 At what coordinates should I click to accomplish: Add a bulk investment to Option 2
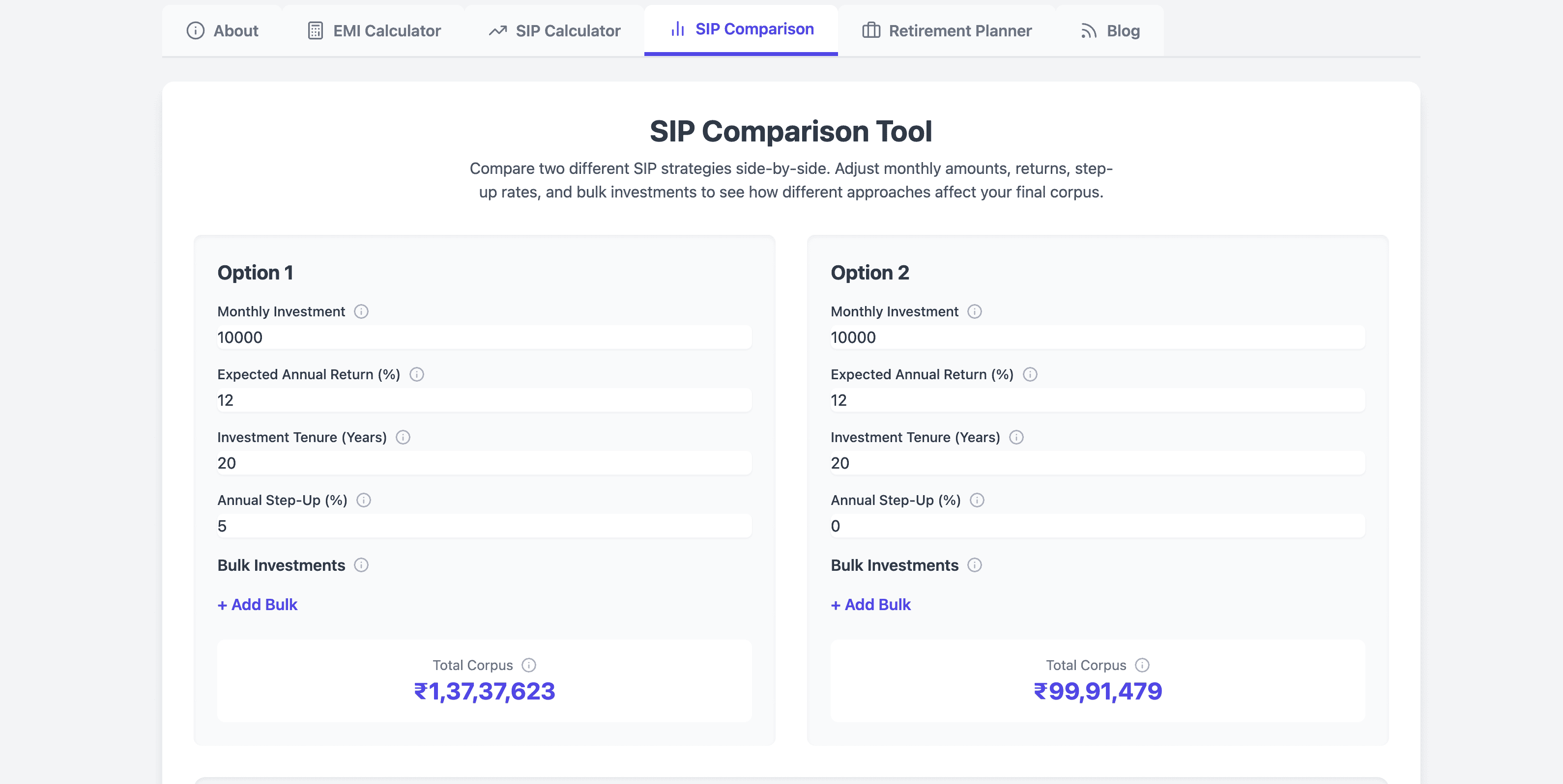click(870, 605)
